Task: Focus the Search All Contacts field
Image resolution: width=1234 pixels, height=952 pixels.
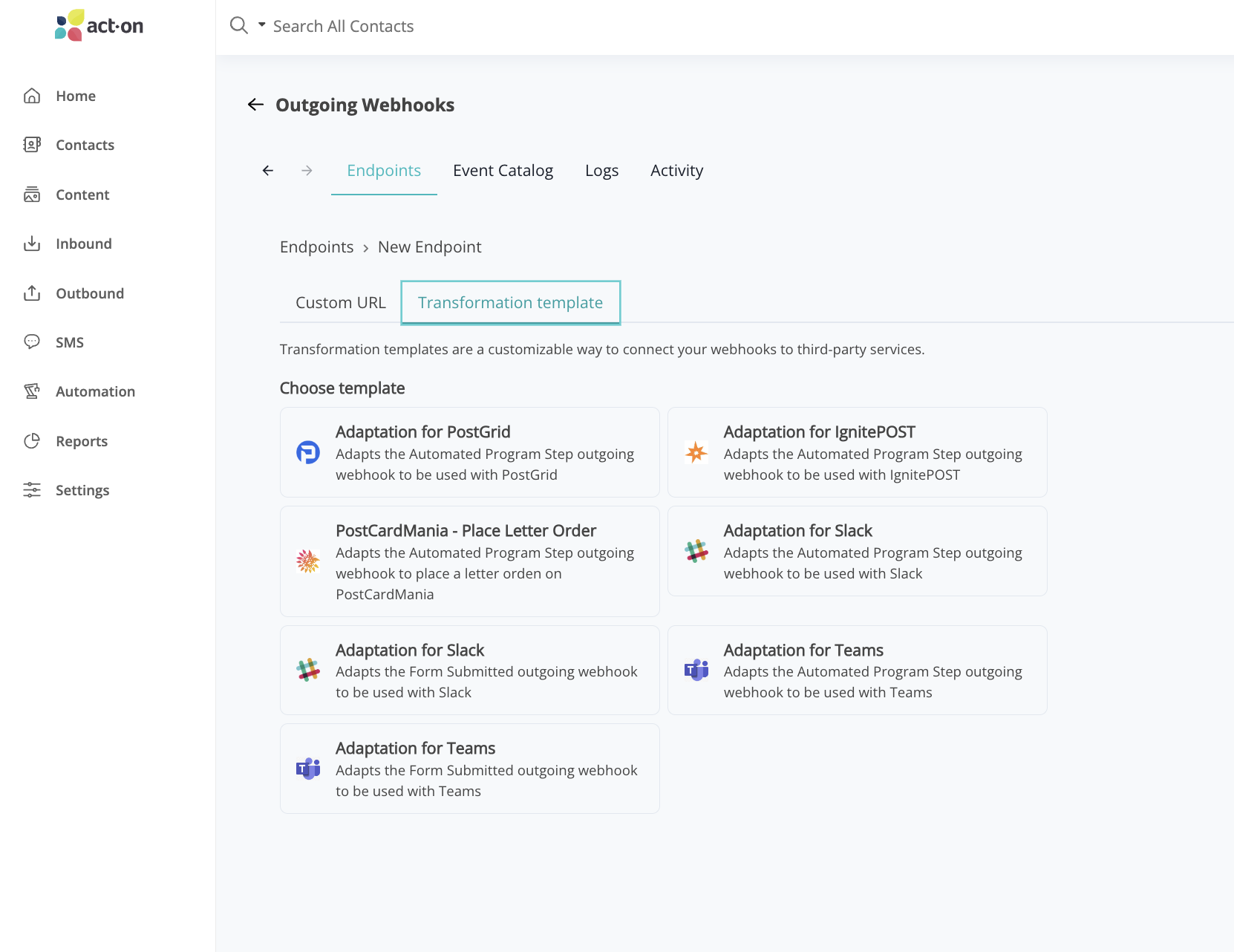Action: 343,26
